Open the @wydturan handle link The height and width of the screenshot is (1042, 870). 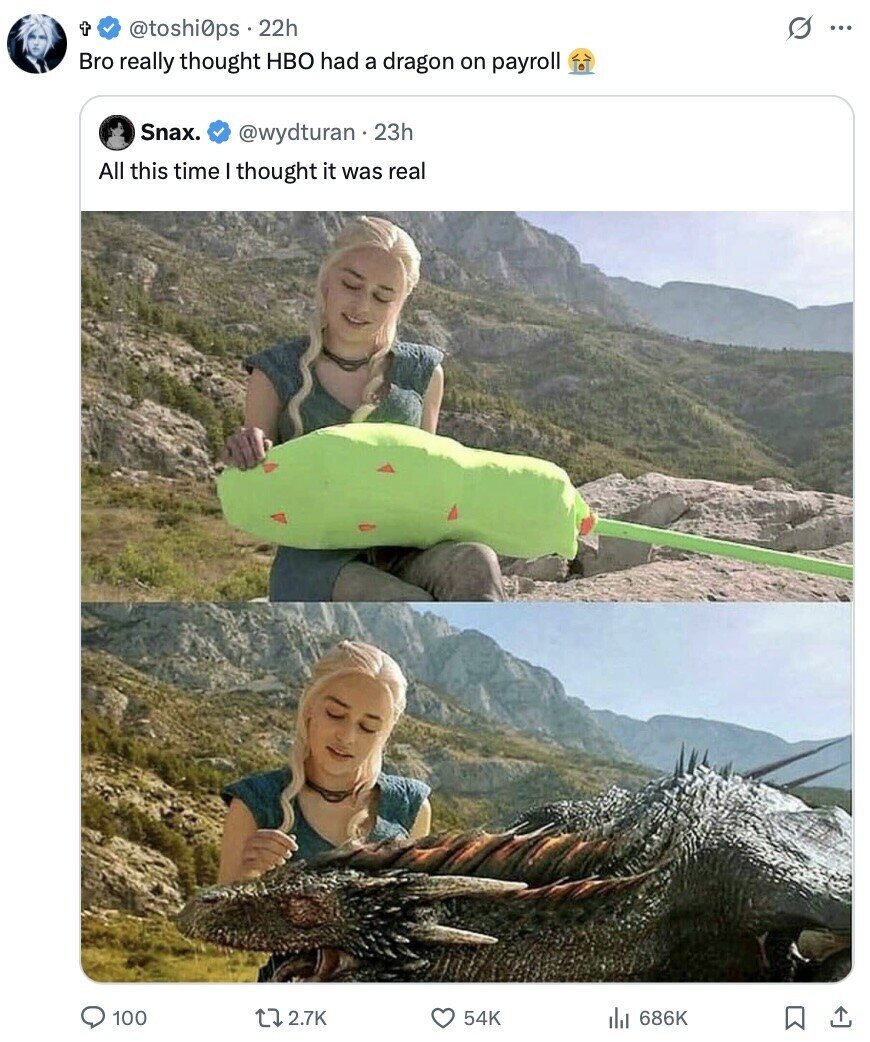296,132
